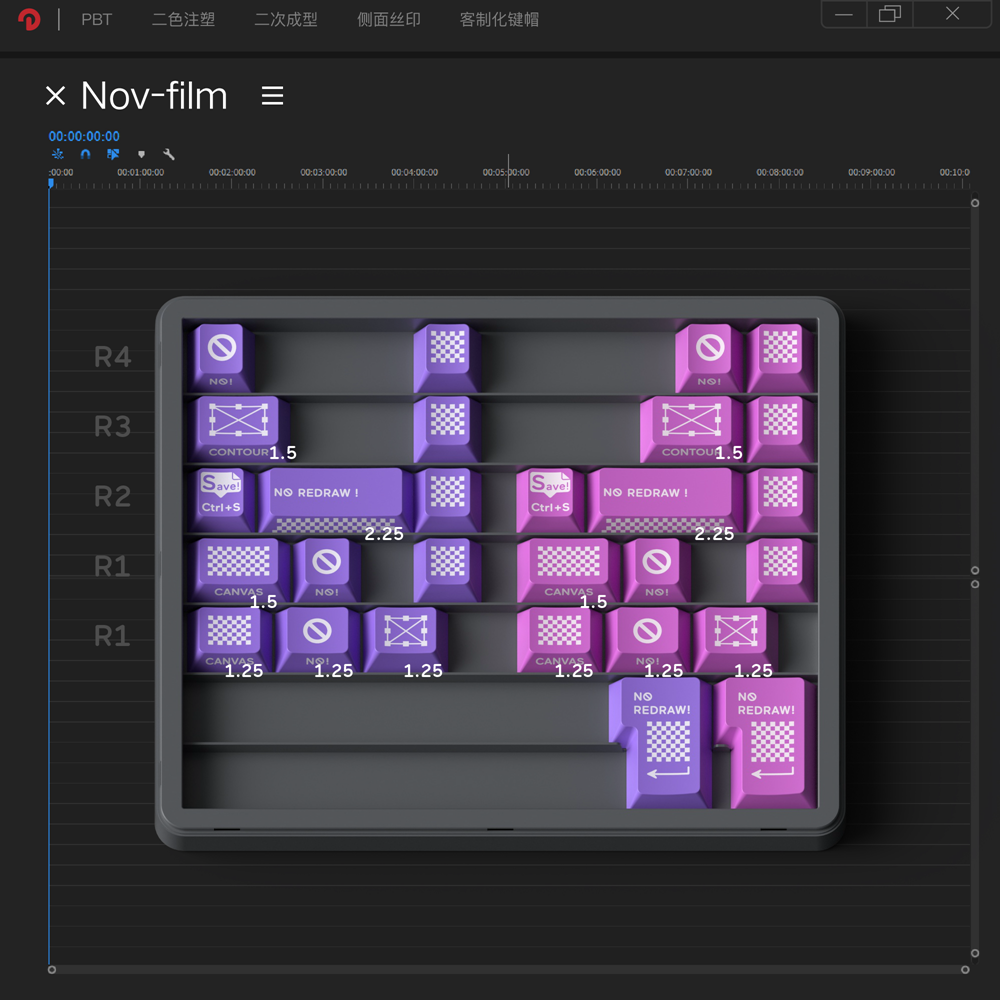
Task: Click the top handle of vertical scrollbar
Action: coord(974,203)
